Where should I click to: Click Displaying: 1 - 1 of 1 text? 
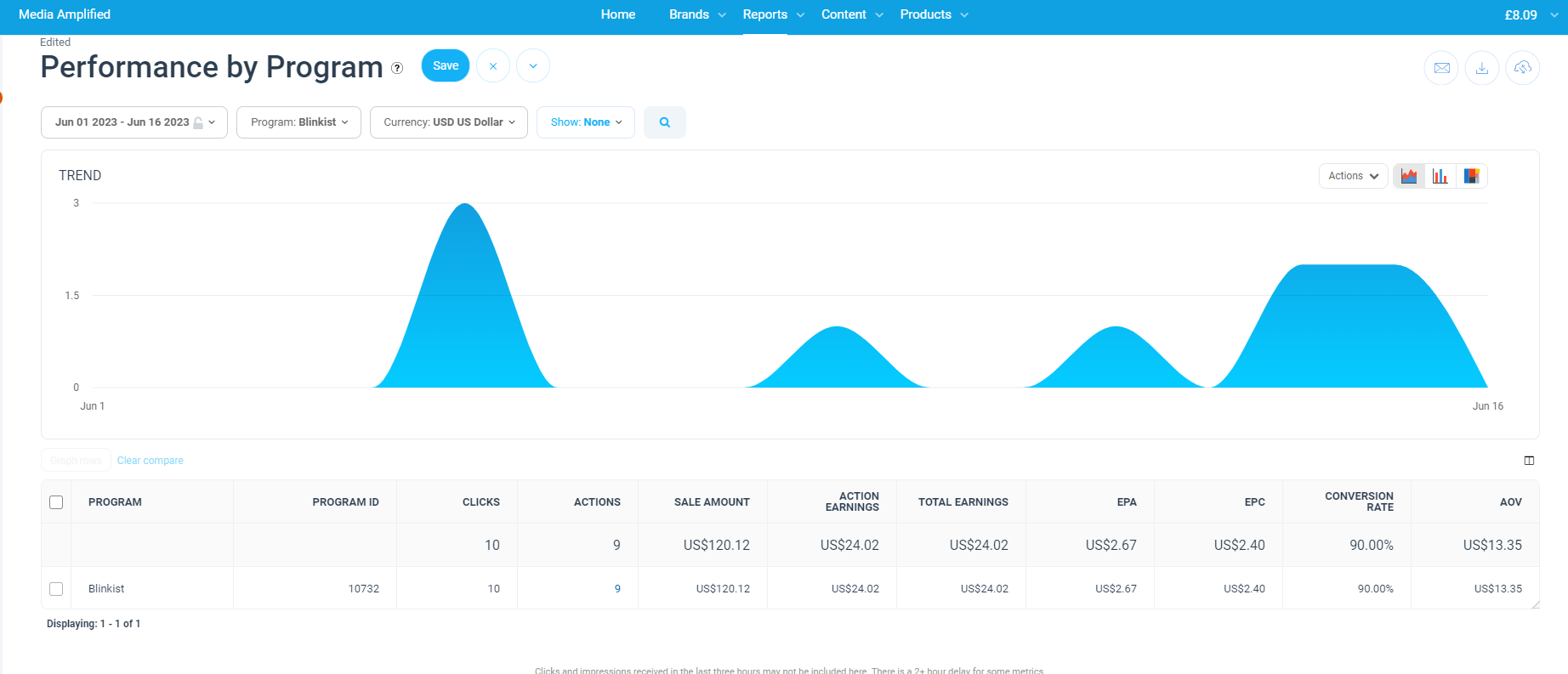tap(94, 624)
